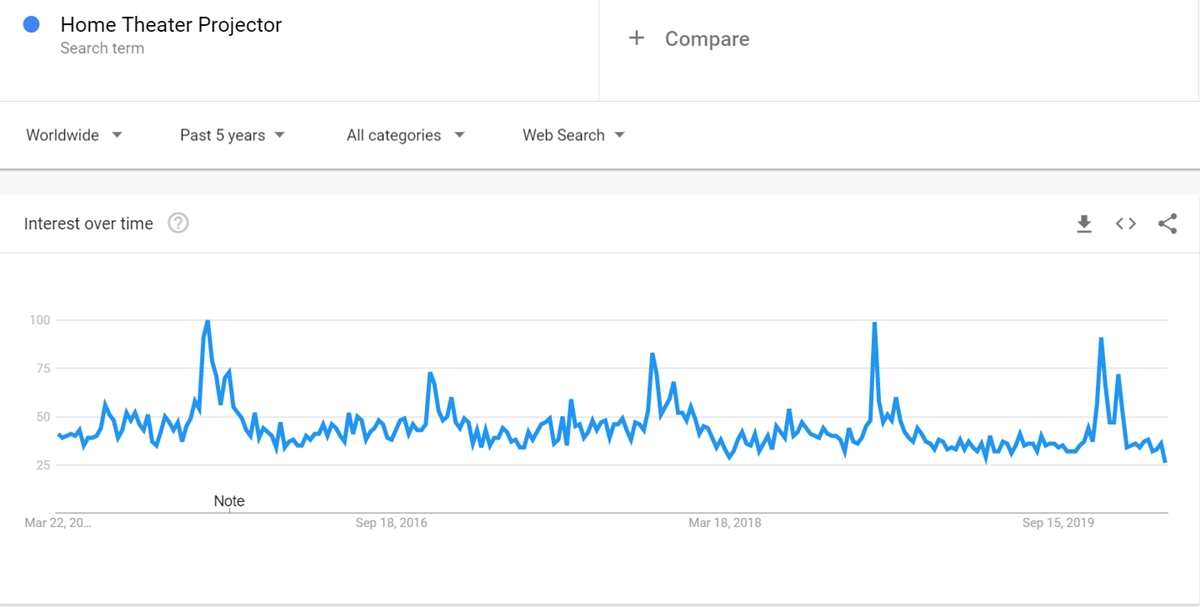Expand the Past 5 years time range

[232, 135]
